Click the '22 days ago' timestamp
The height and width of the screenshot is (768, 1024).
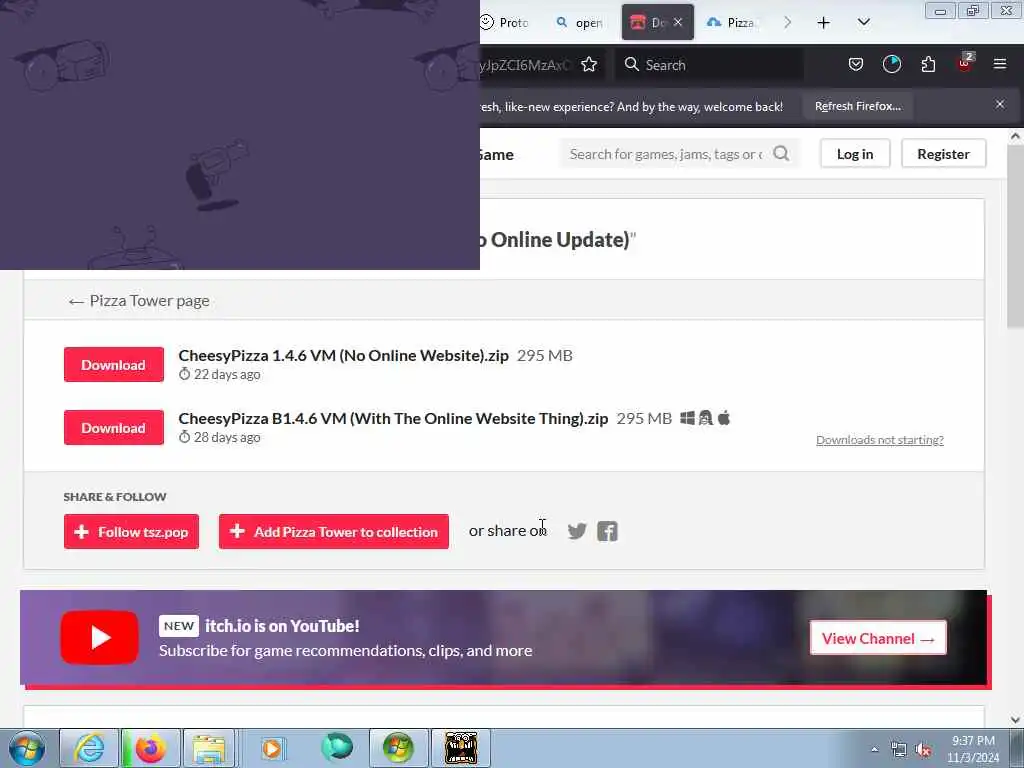[227, 375]
